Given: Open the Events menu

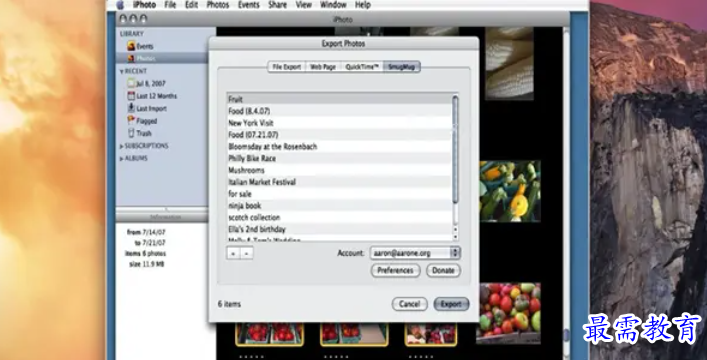Looking at the screenshot, I should point(248,5).
